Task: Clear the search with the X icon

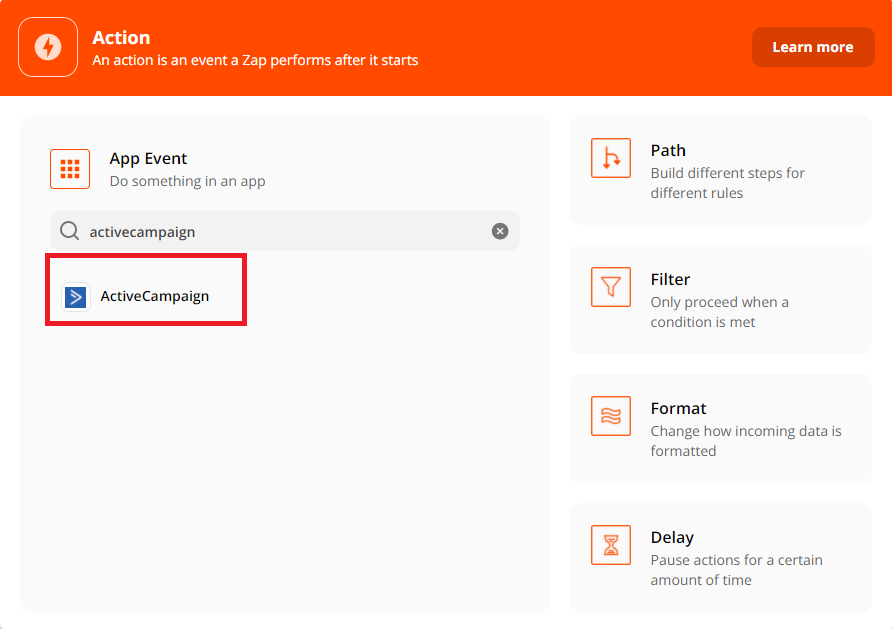Action: click(500, 231)
